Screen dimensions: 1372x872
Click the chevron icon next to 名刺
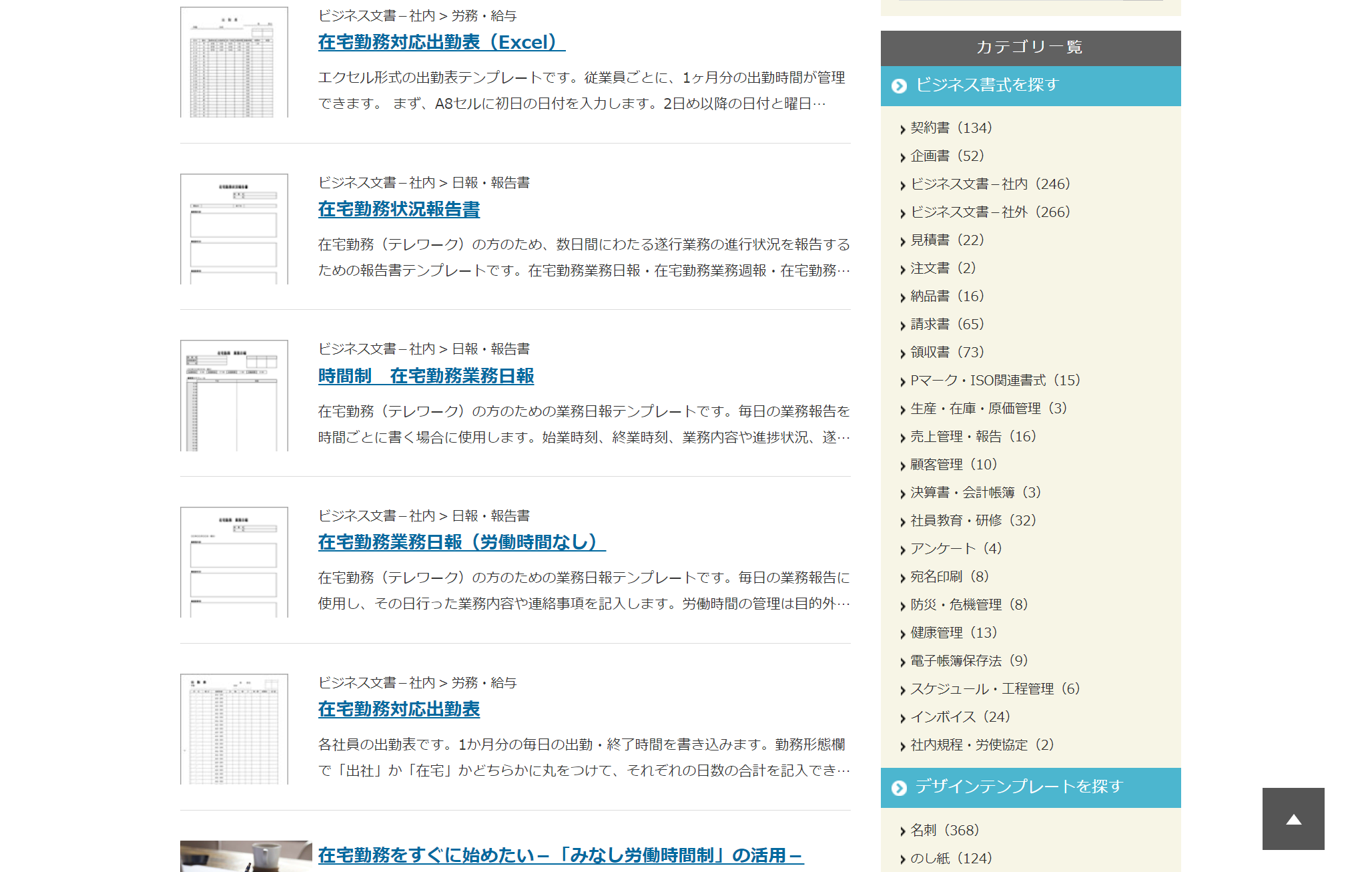point(904,830)
